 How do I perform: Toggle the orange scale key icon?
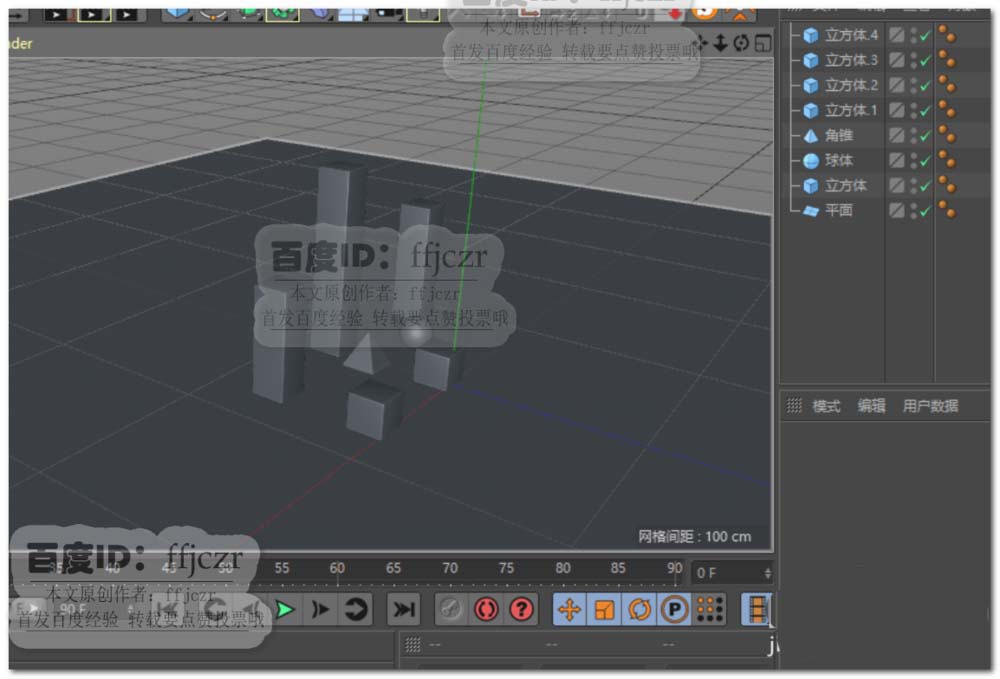[604, 609]
